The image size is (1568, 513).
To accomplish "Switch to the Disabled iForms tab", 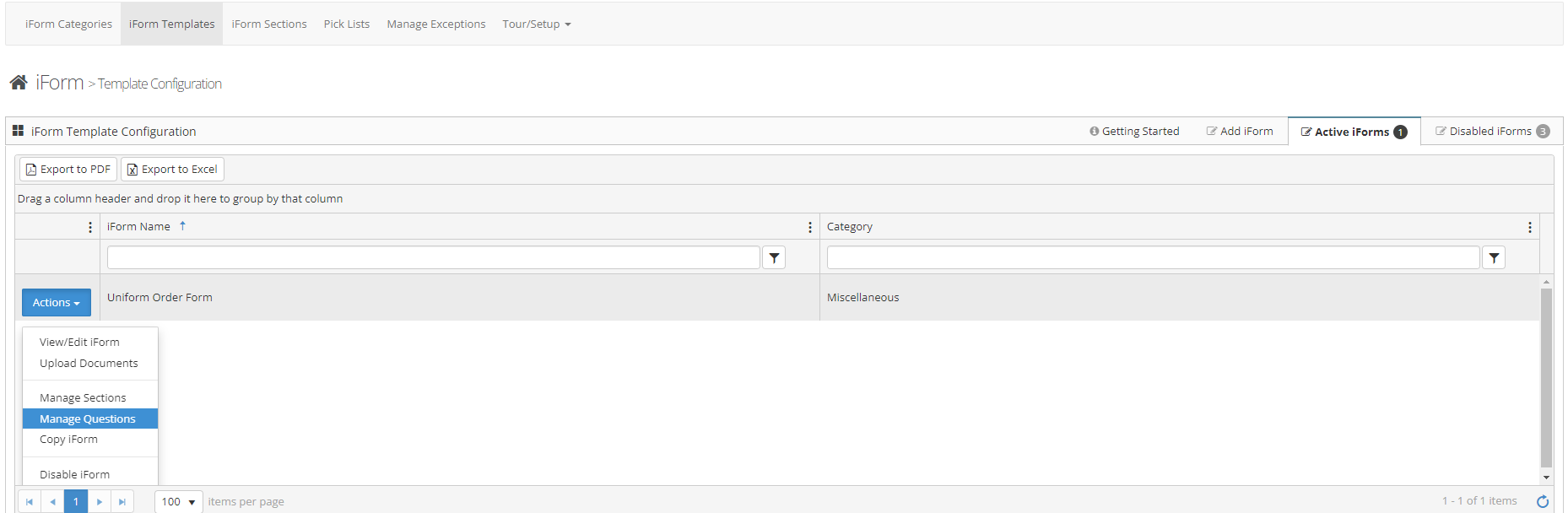I will [1491, 132].
